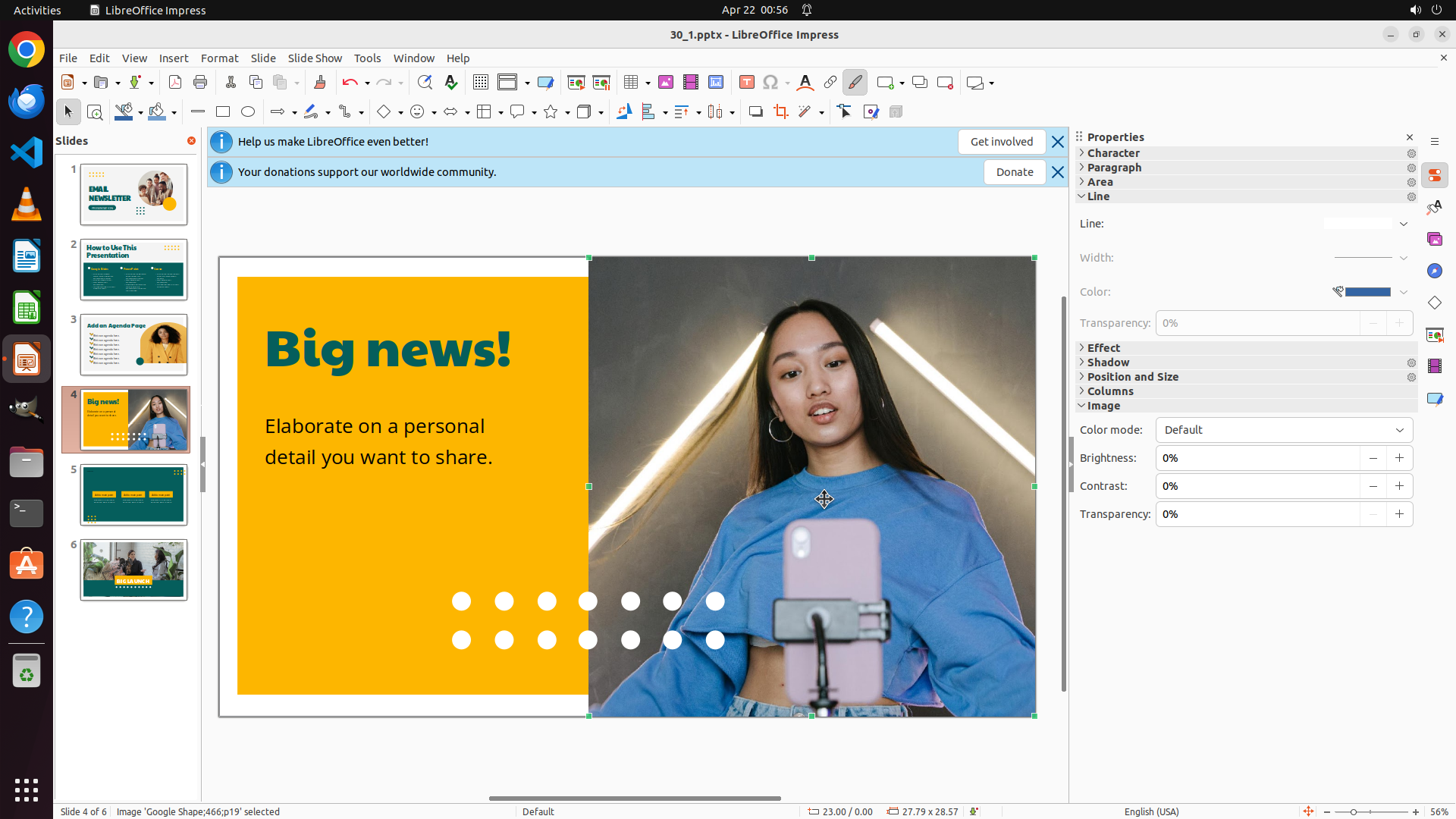Open the Slide Show menu
This screenshot has width=1456, height=819.
pyautogui.click(x=315, y=58)
